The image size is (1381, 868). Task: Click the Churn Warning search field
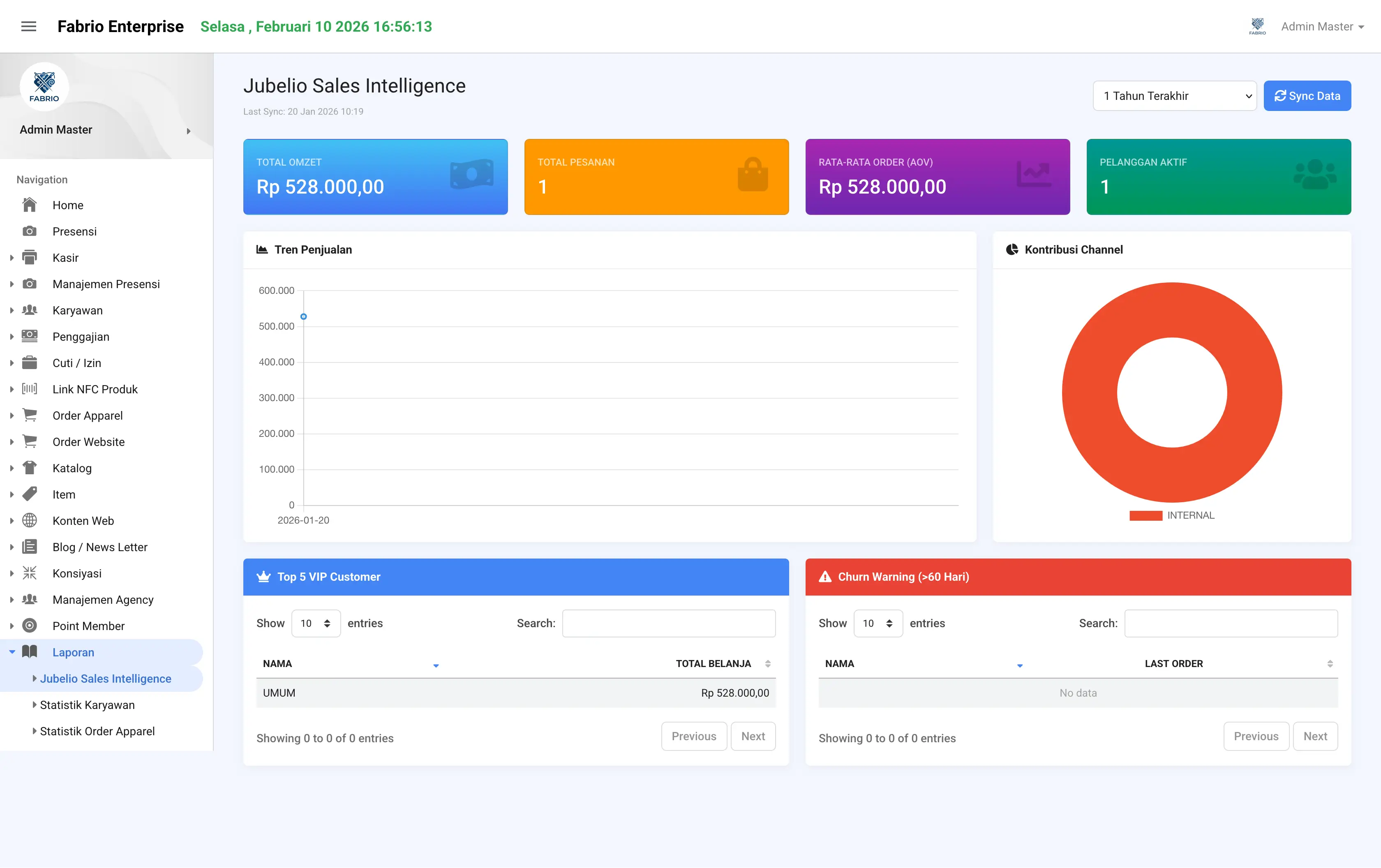tap(1231, 623)
